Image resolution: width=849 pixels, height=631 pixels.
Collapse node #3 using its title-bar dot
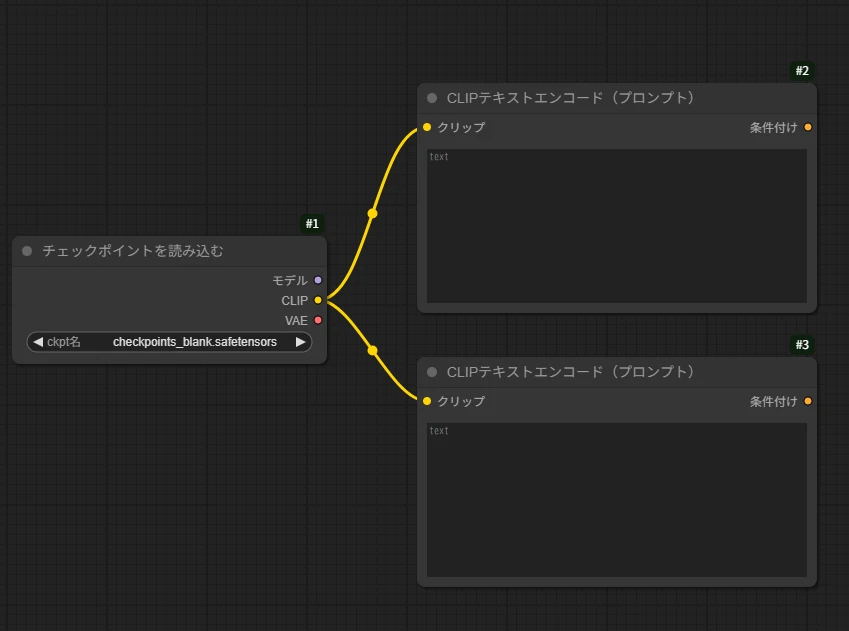pyautogui.click(x=432, y=372)
